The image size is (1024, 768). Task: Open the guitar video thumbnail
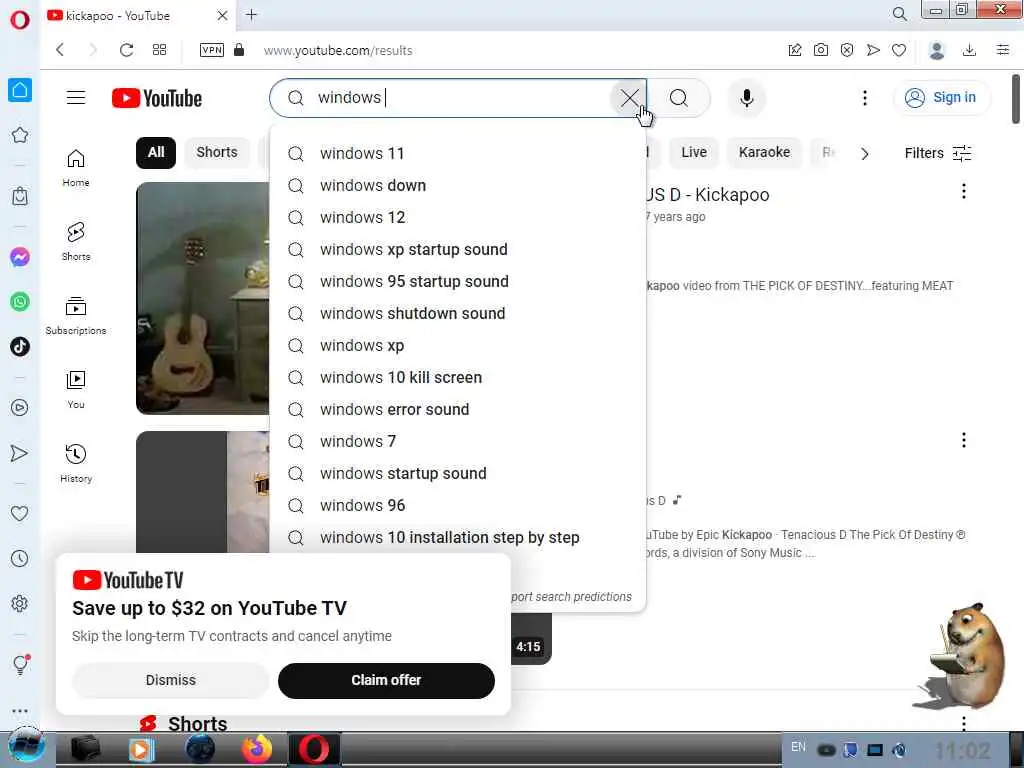202,298
